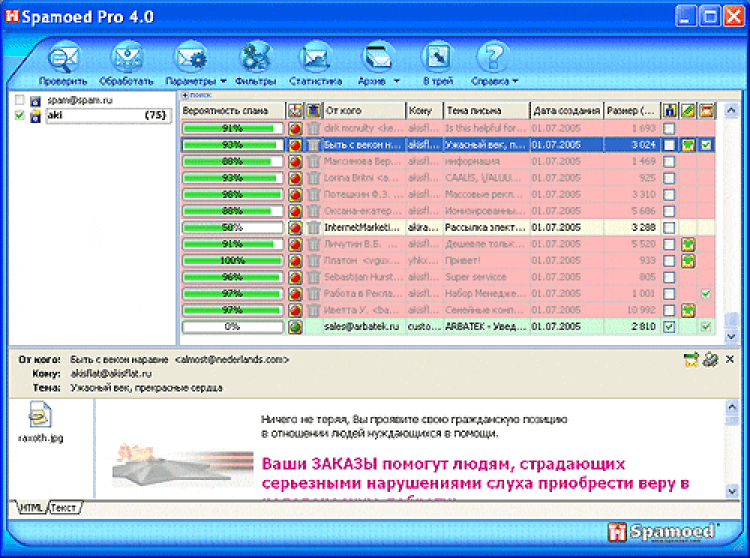
Task: Click the trash icon in the dirk mcnulty row
Action: click(x=313, y=129)
